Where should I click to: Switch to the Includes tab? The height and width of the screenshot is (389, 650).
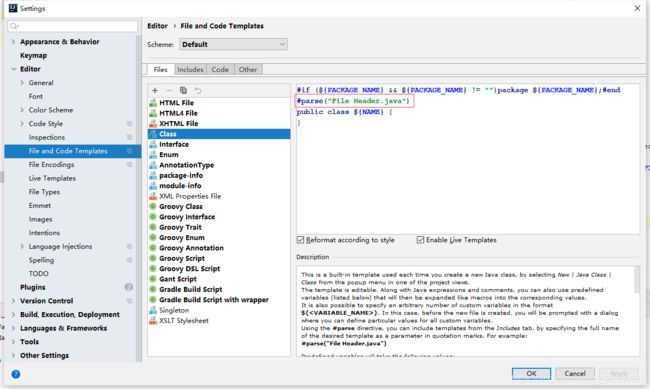pos(190,70)
